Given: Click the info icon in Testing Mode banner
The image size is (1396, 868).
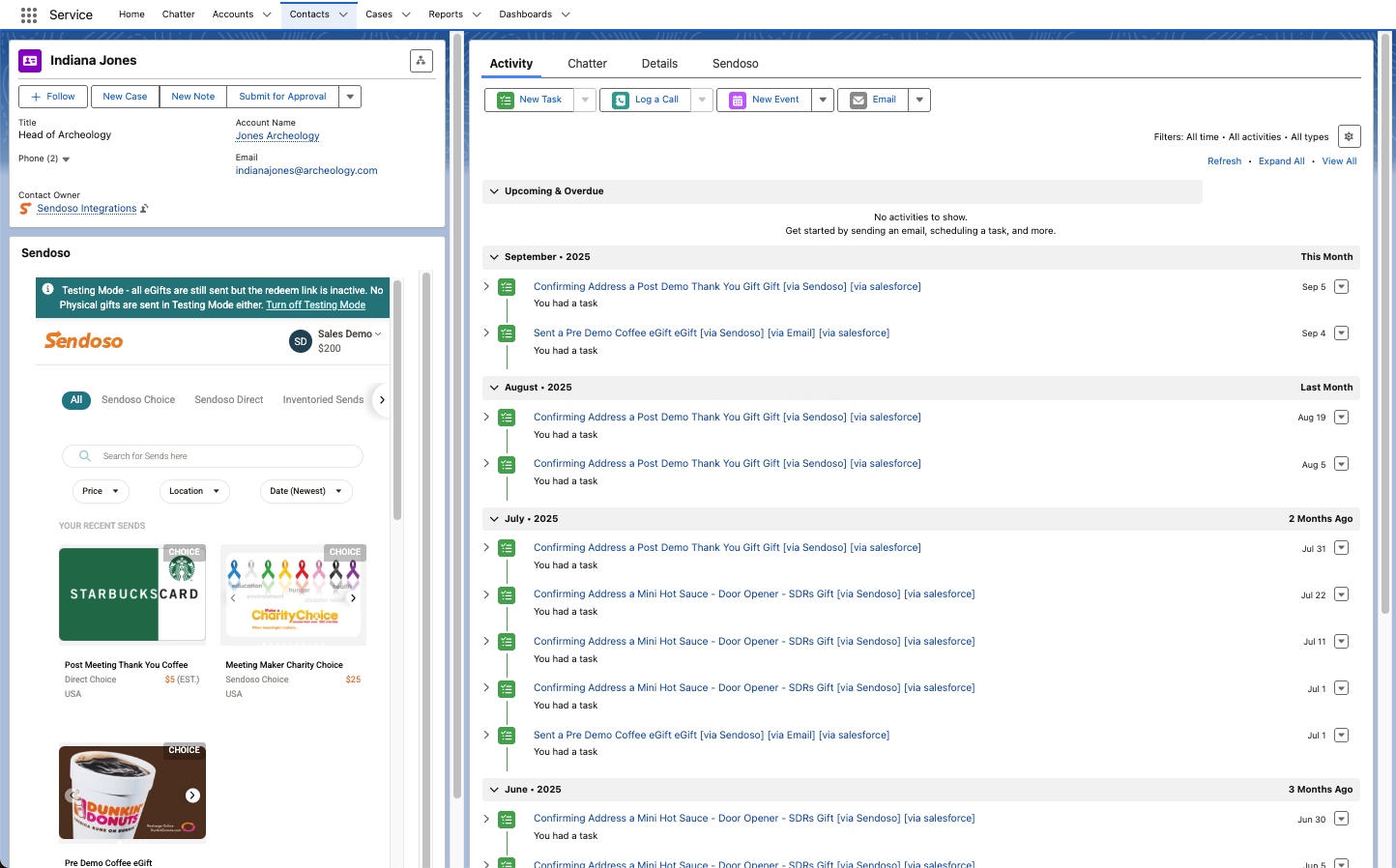Looking at the screenshot, I should [48, 289].
